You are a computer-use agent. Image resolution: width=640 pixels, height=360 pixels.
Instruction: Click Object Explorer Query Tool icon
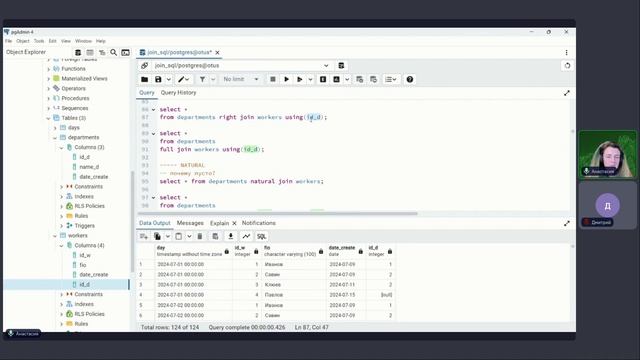[78, 52]
